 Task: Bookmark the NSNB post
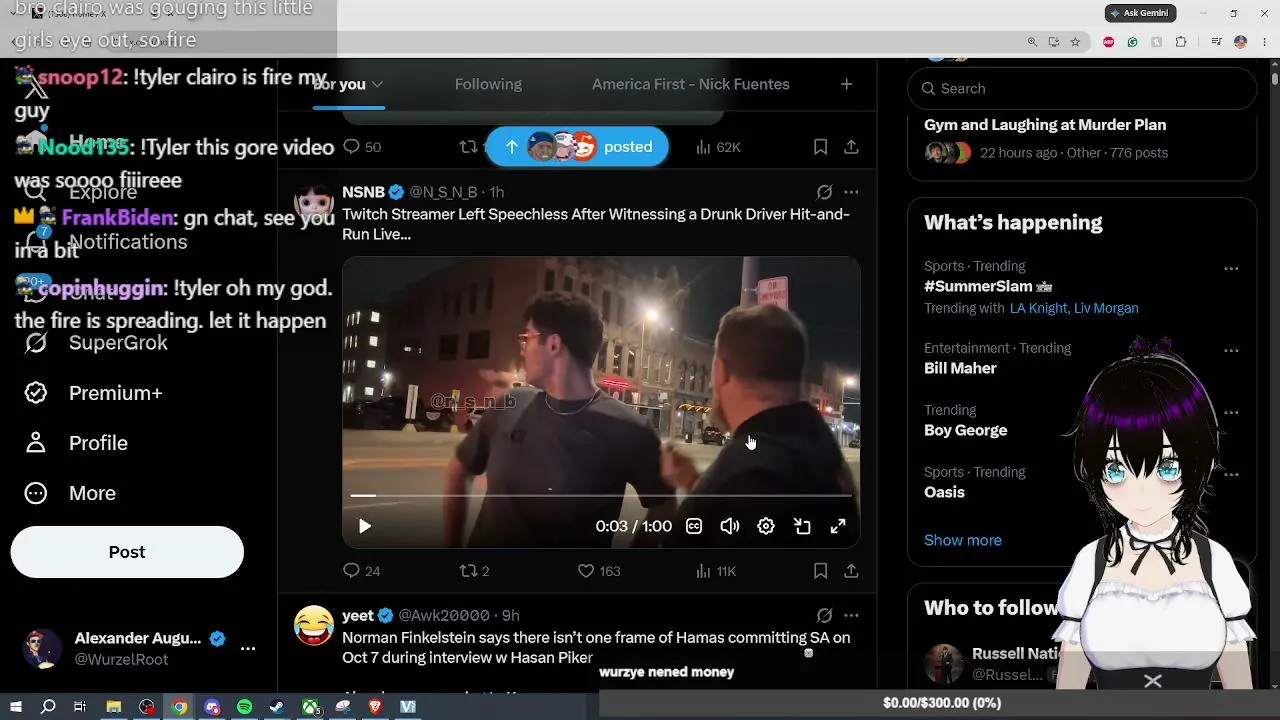820,571
